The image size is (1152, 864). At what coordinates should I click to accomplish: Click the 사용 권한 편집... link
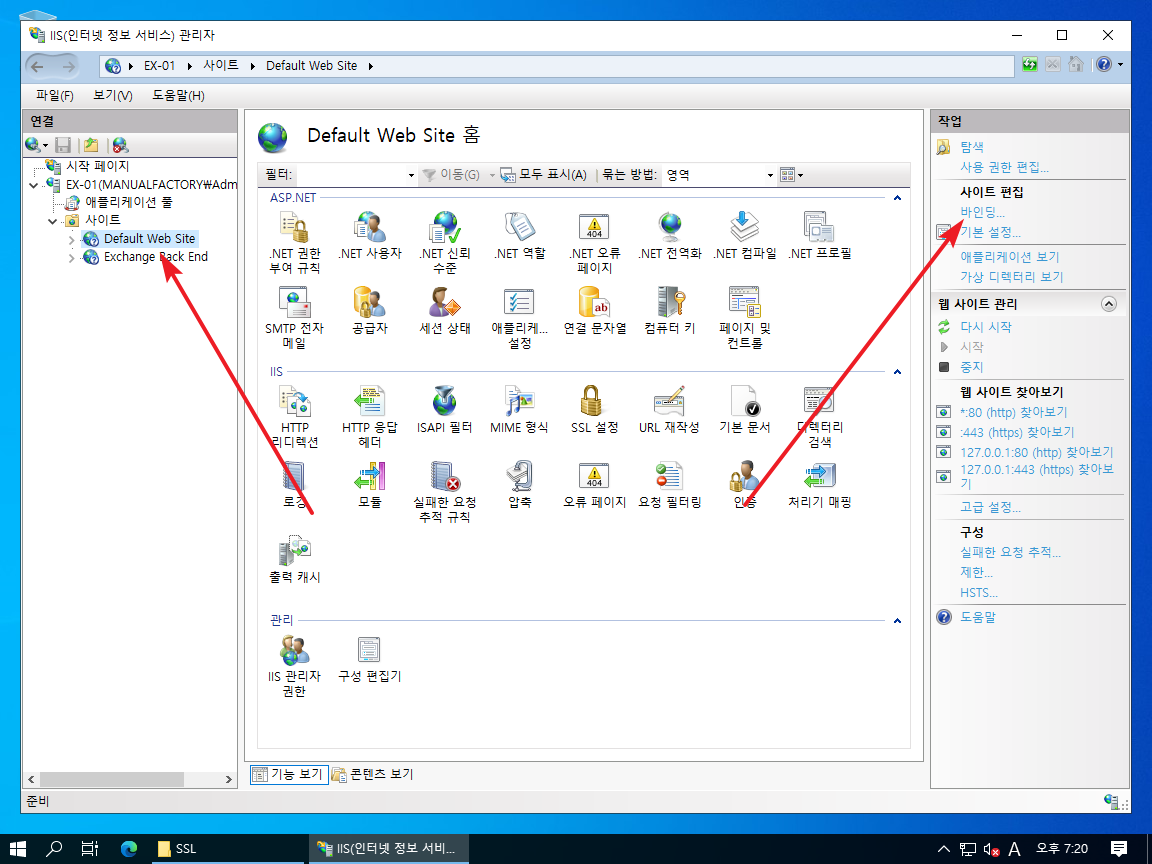tap(1004, 167)
